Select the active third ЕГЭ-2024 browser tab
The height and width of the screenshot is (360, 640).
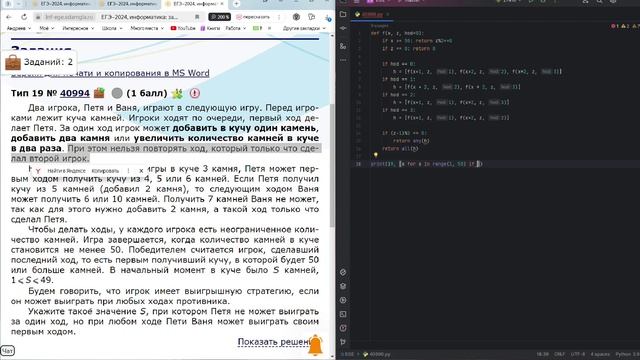point(194,4)
